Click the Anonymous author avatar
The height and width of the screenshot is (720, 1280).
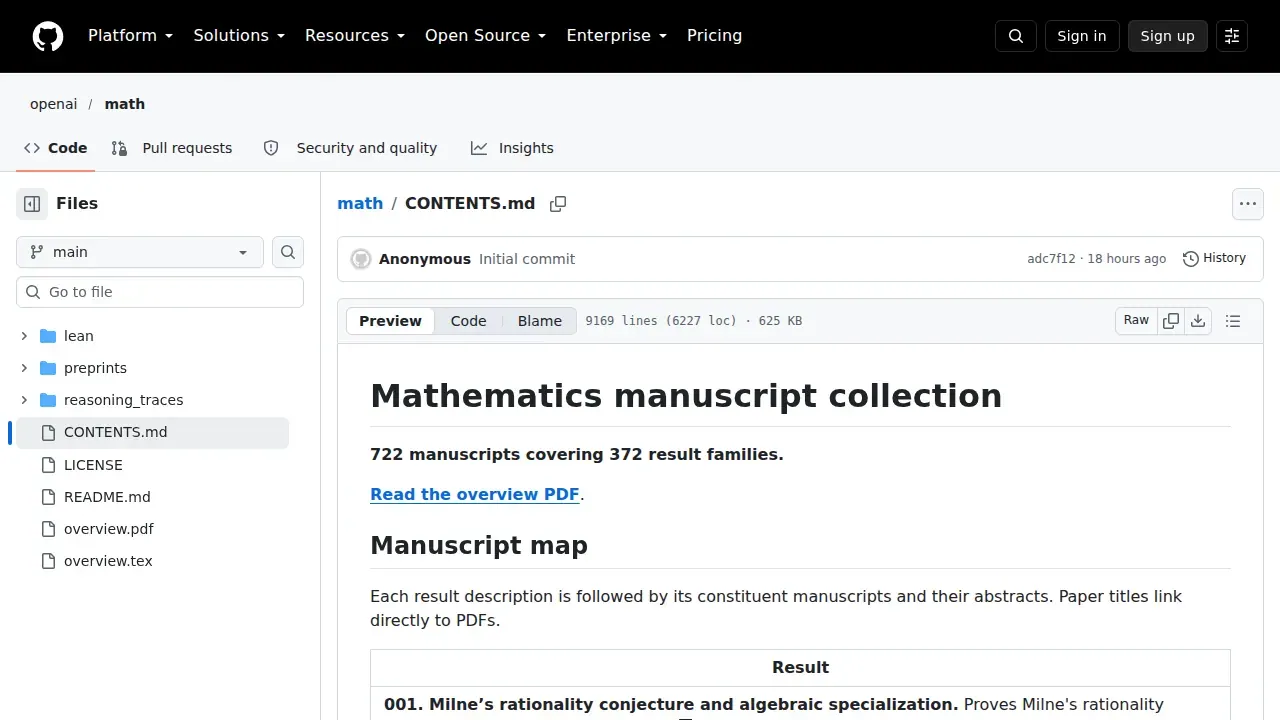(361, 259)
